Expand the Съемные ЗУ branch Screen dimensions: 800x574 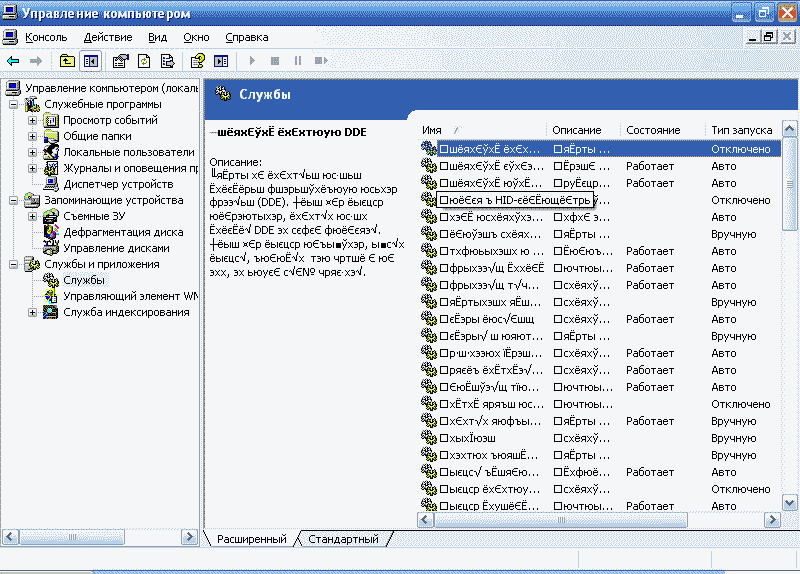pos(33,216)
